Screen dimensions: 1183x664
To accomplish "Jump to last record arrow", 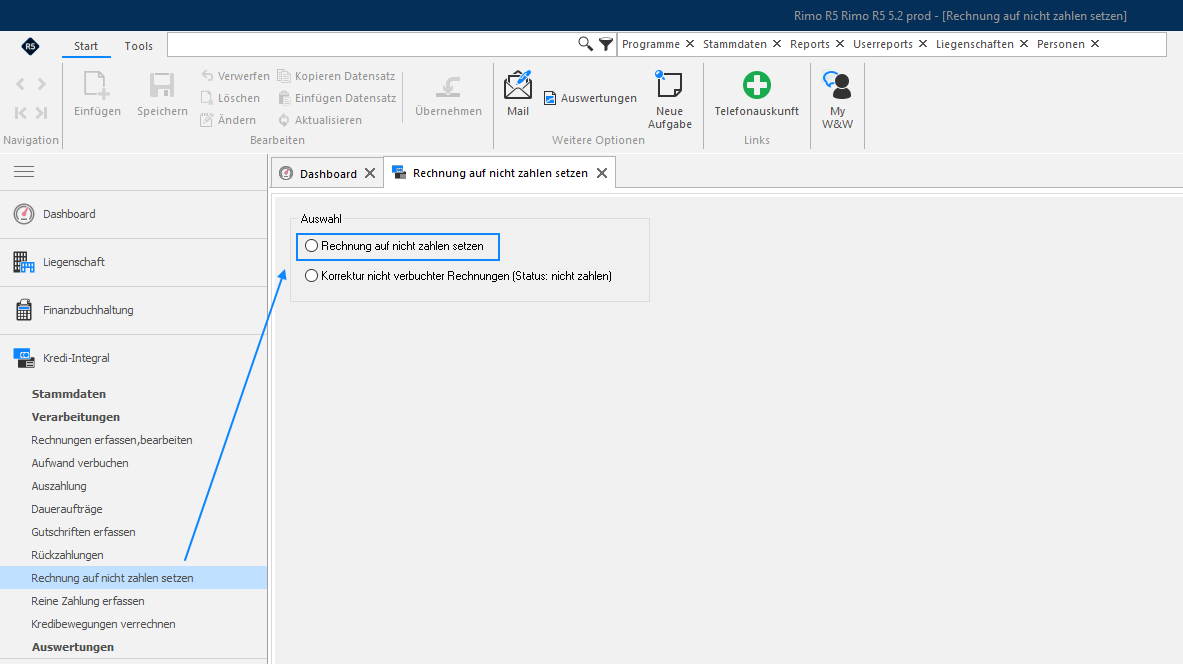I will pos(41,113).
